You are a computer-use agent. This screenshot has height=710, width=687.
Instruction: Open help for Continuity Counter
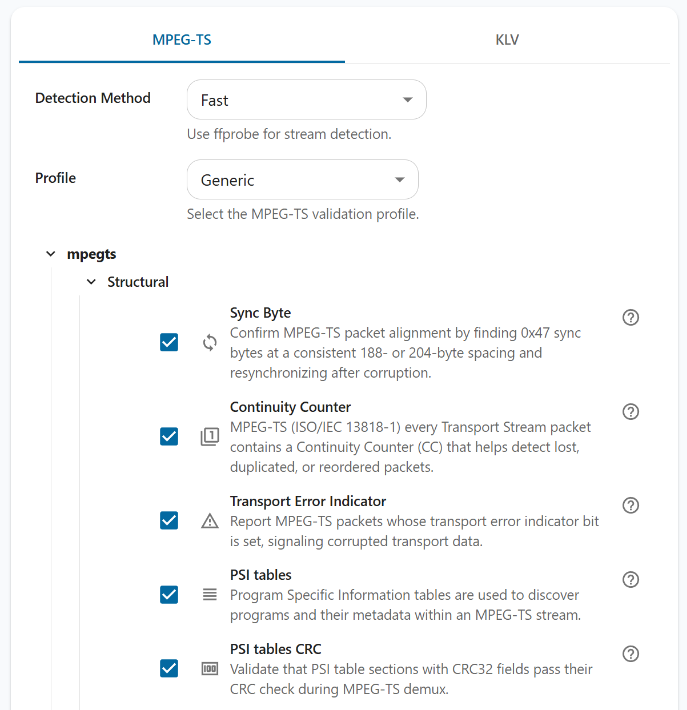[x=630, y=412]
